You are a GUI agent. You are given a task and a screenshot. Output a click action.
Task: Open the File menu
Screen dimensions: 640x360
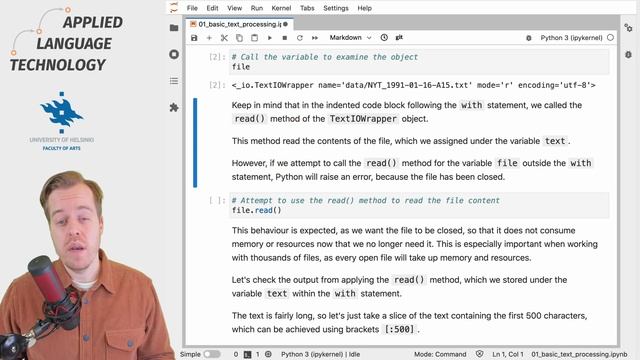pyautogui.click(x=192, y=8)
